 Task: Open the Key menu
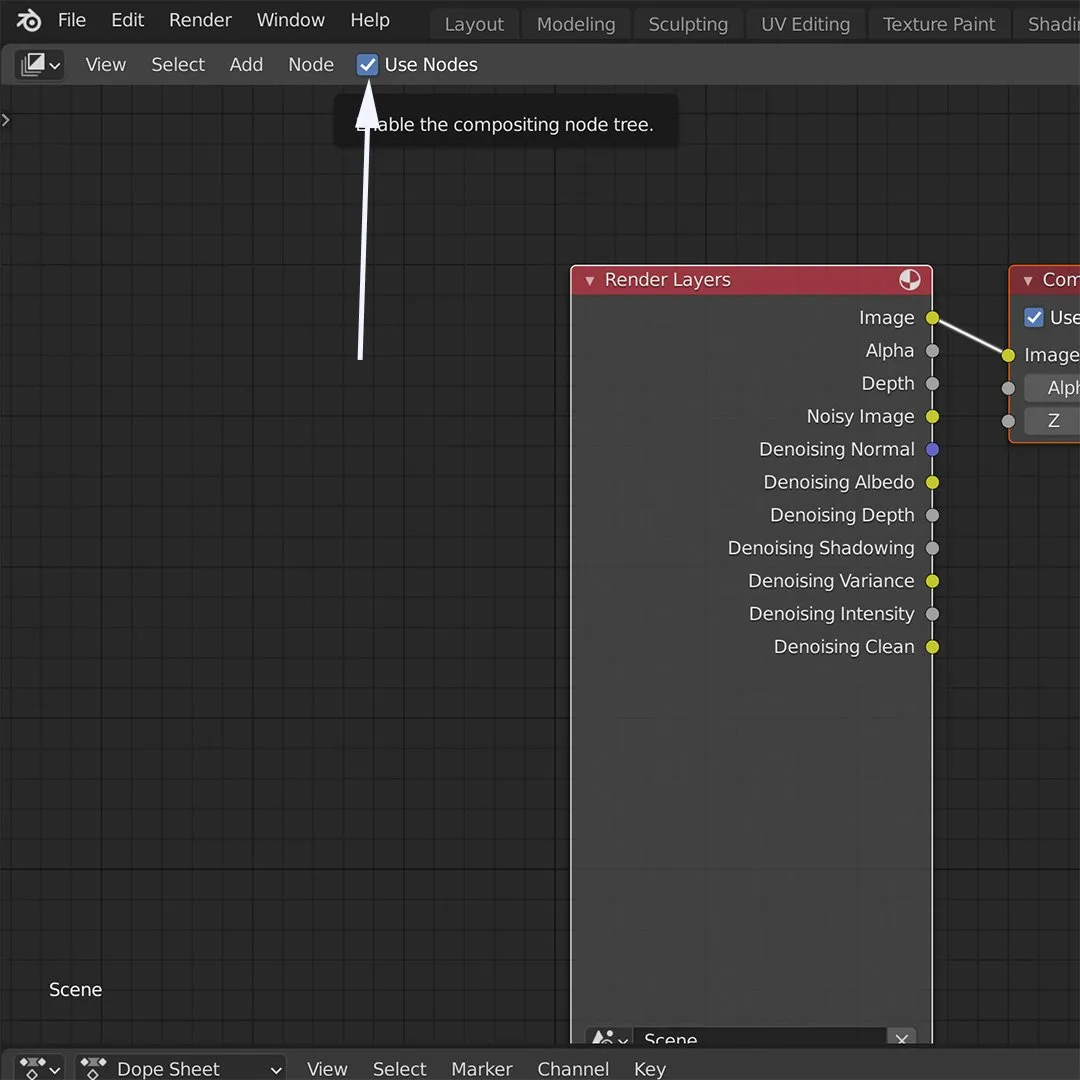650,1069
